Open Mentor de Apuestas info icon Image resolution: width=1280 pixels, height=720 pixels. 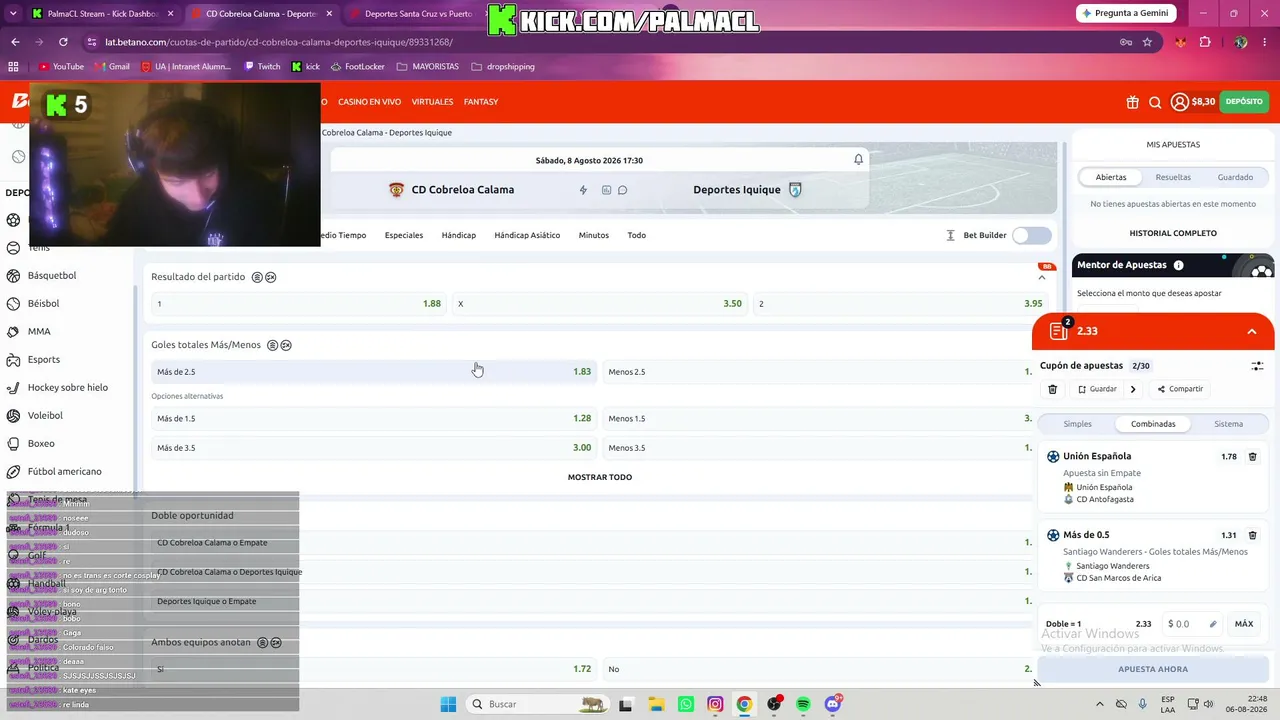point(1178,265)
